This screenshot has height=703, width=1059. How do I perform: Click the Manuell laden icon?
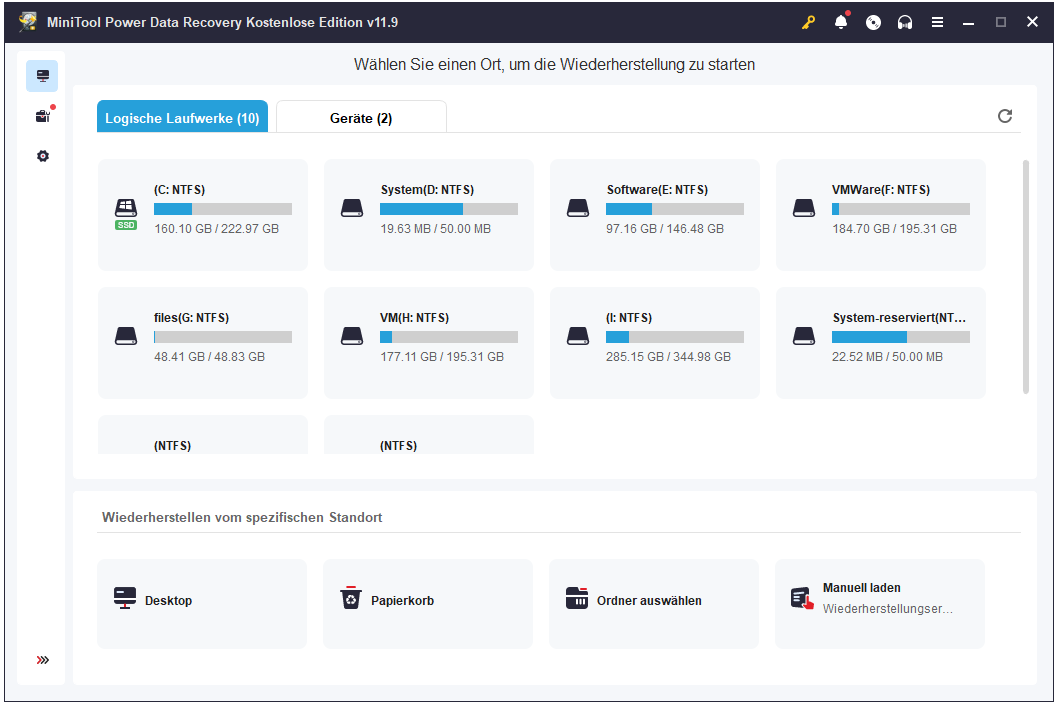[802, 598]
